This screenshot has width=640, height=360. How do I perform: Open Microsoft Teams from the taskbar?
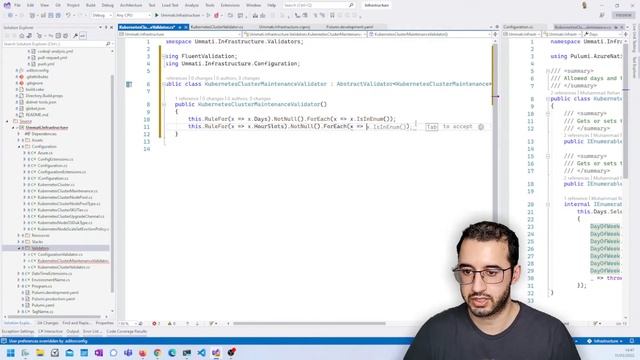128,353
